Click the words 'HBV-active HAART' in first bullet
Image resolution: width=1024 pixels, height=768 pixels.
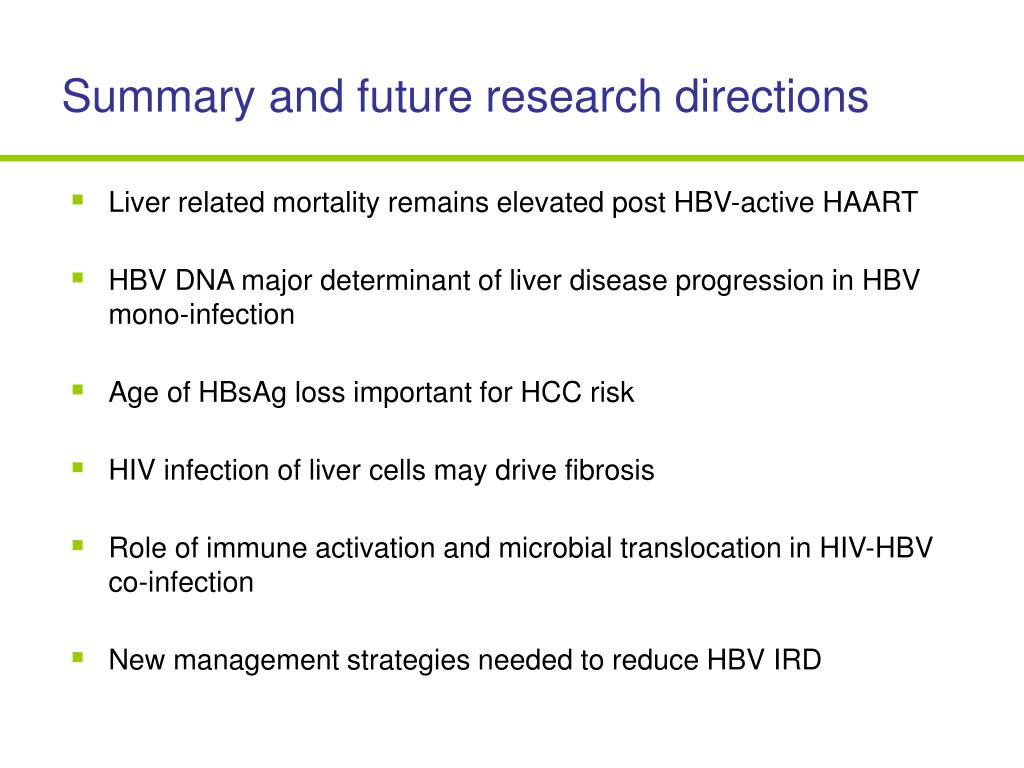(x=795, y=202)
